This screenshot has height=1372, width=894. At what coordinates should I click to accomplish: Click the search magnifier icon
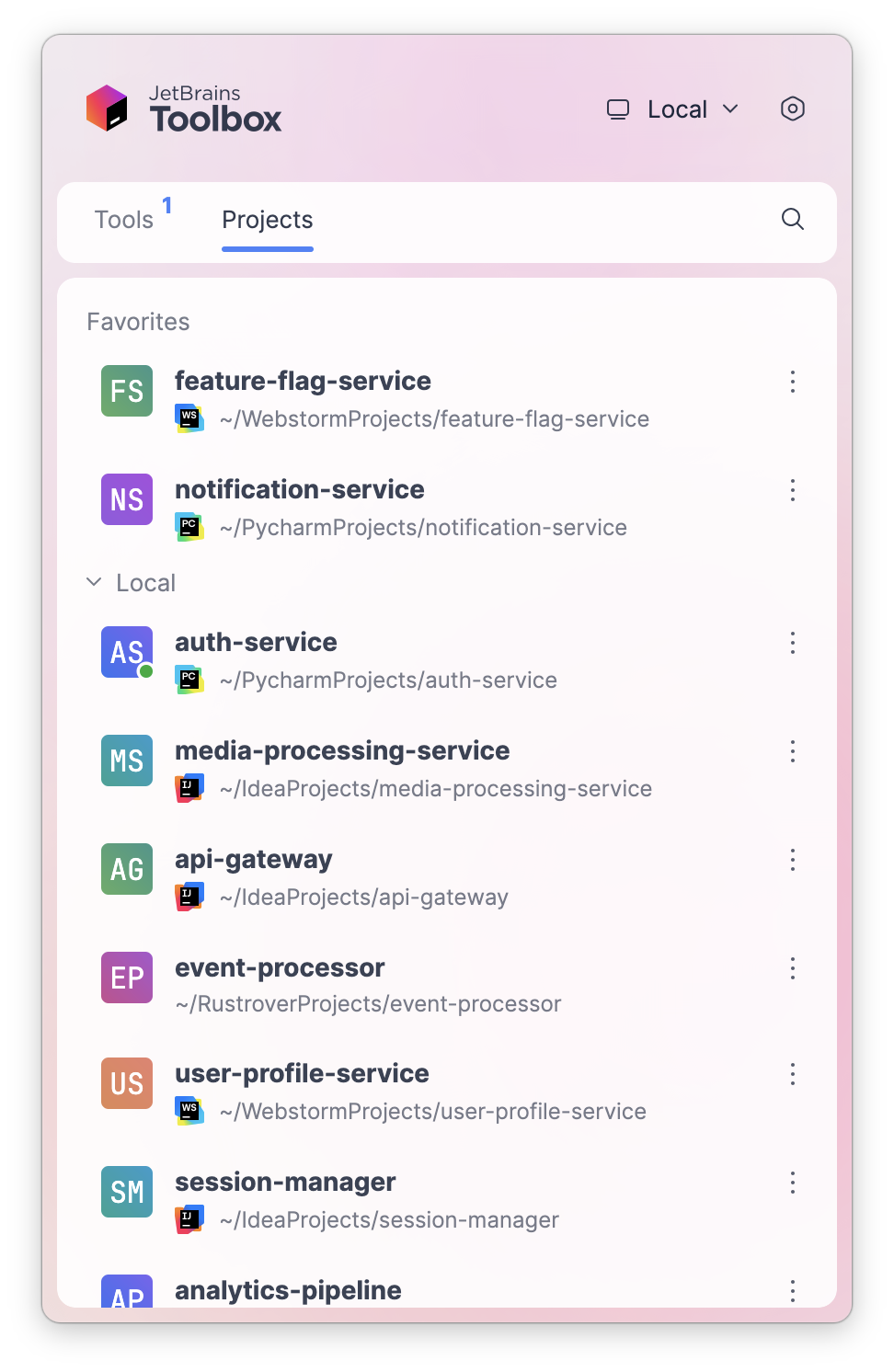[792, 219]
